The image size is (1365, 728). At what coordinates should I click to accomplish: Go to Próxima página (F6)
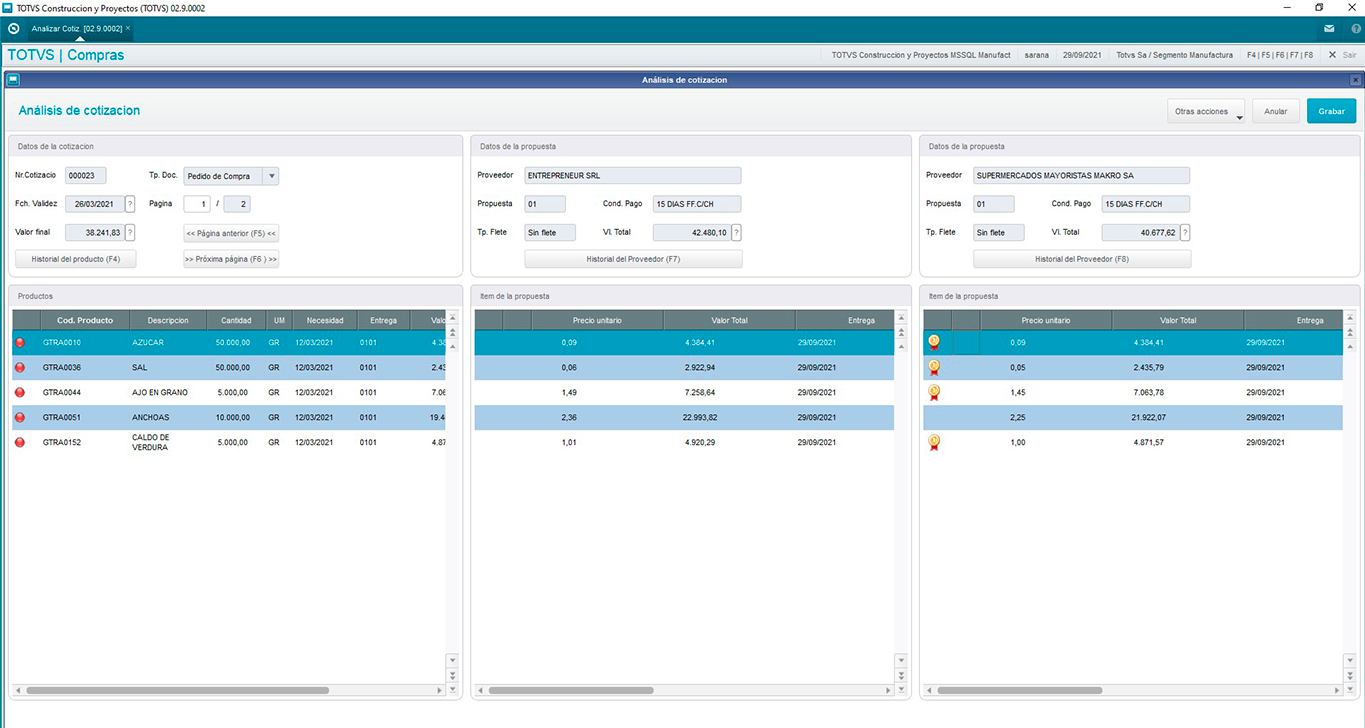[x=231, y=259]
